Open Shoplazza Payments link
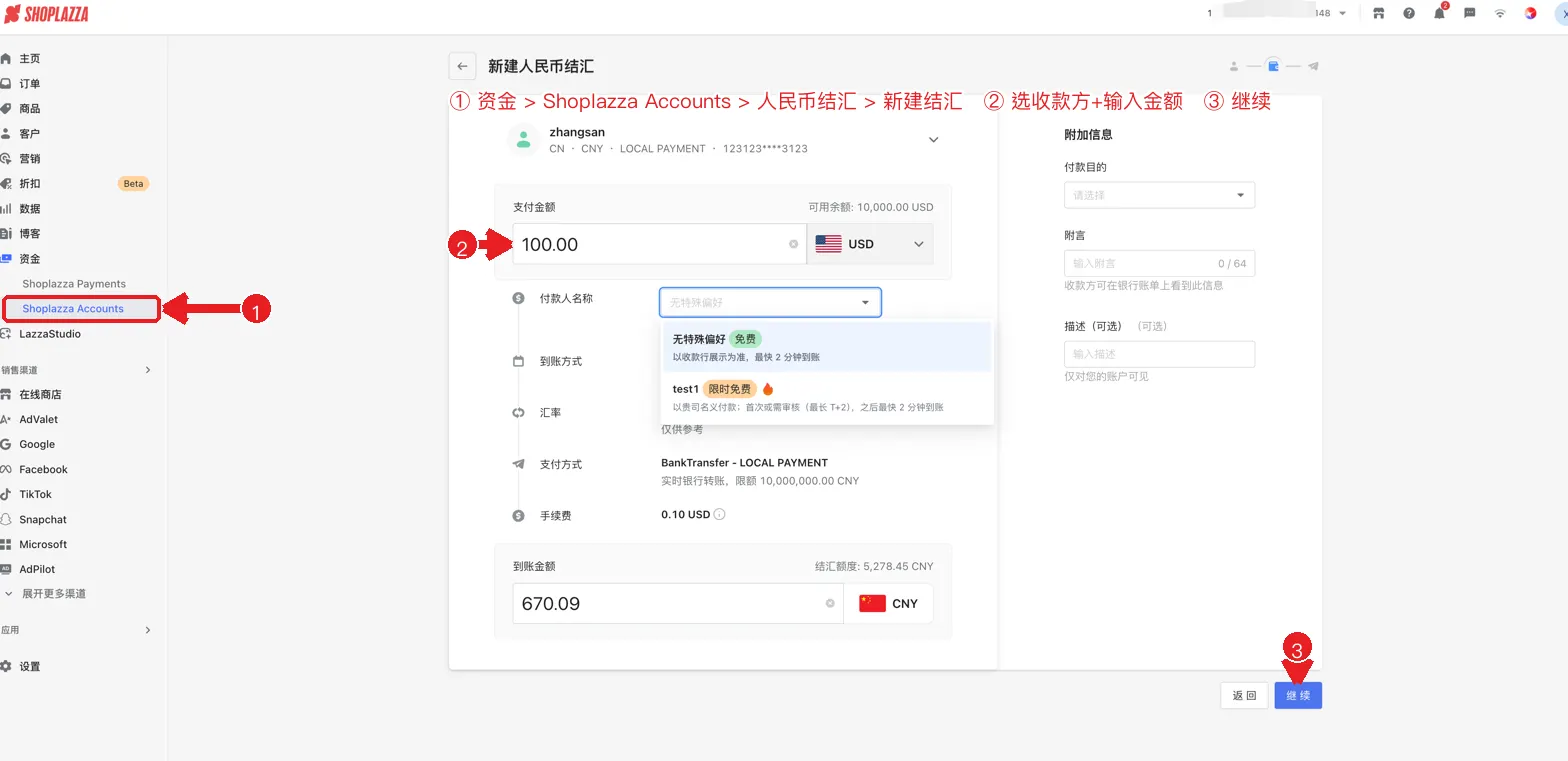The width and height of the screenshot is (1568, 761). pyautogui.click(x=74, y=284)
